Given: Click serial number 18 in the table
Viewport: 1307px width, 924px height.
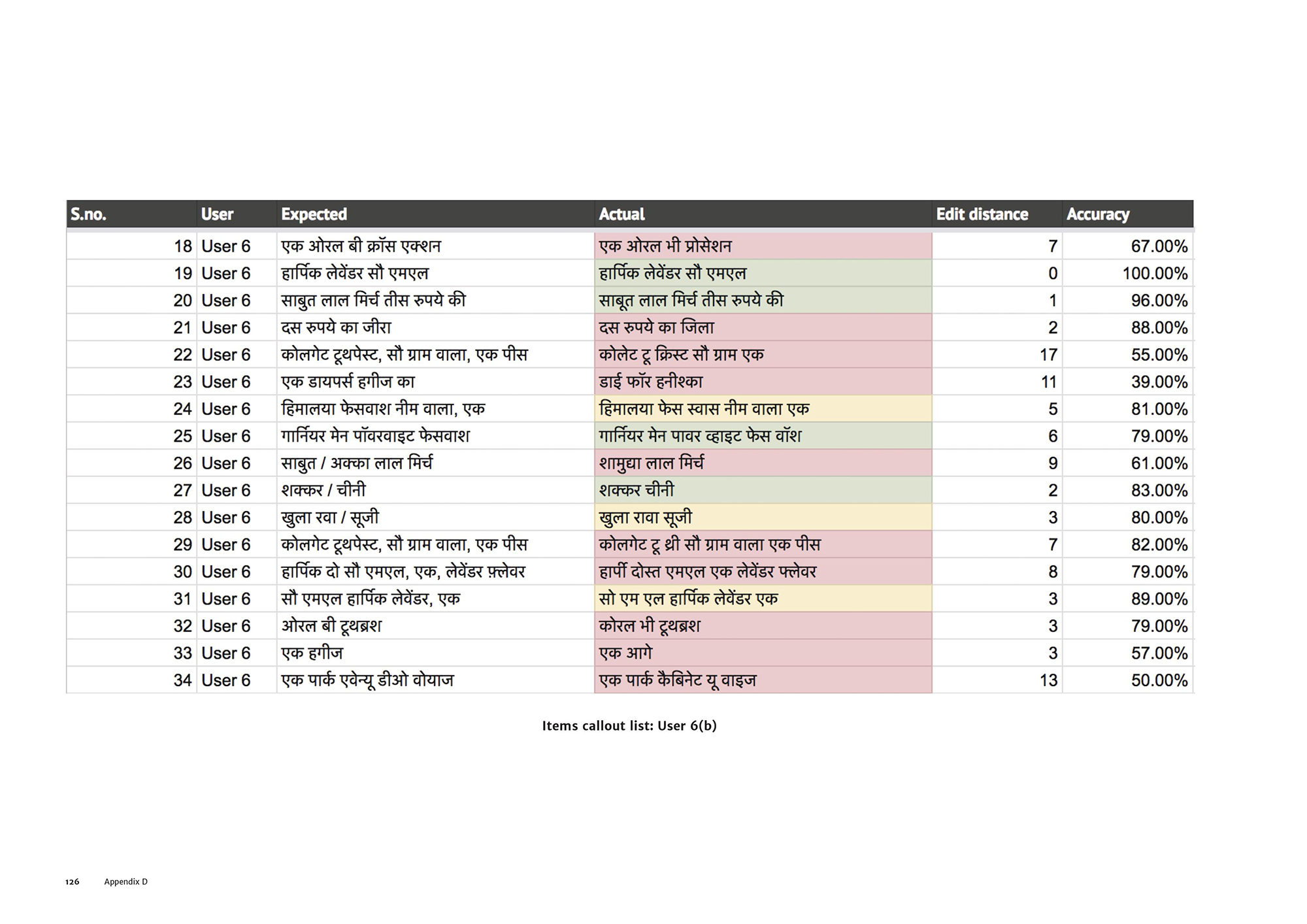Looking at the screenshot, I should (182, 246).
